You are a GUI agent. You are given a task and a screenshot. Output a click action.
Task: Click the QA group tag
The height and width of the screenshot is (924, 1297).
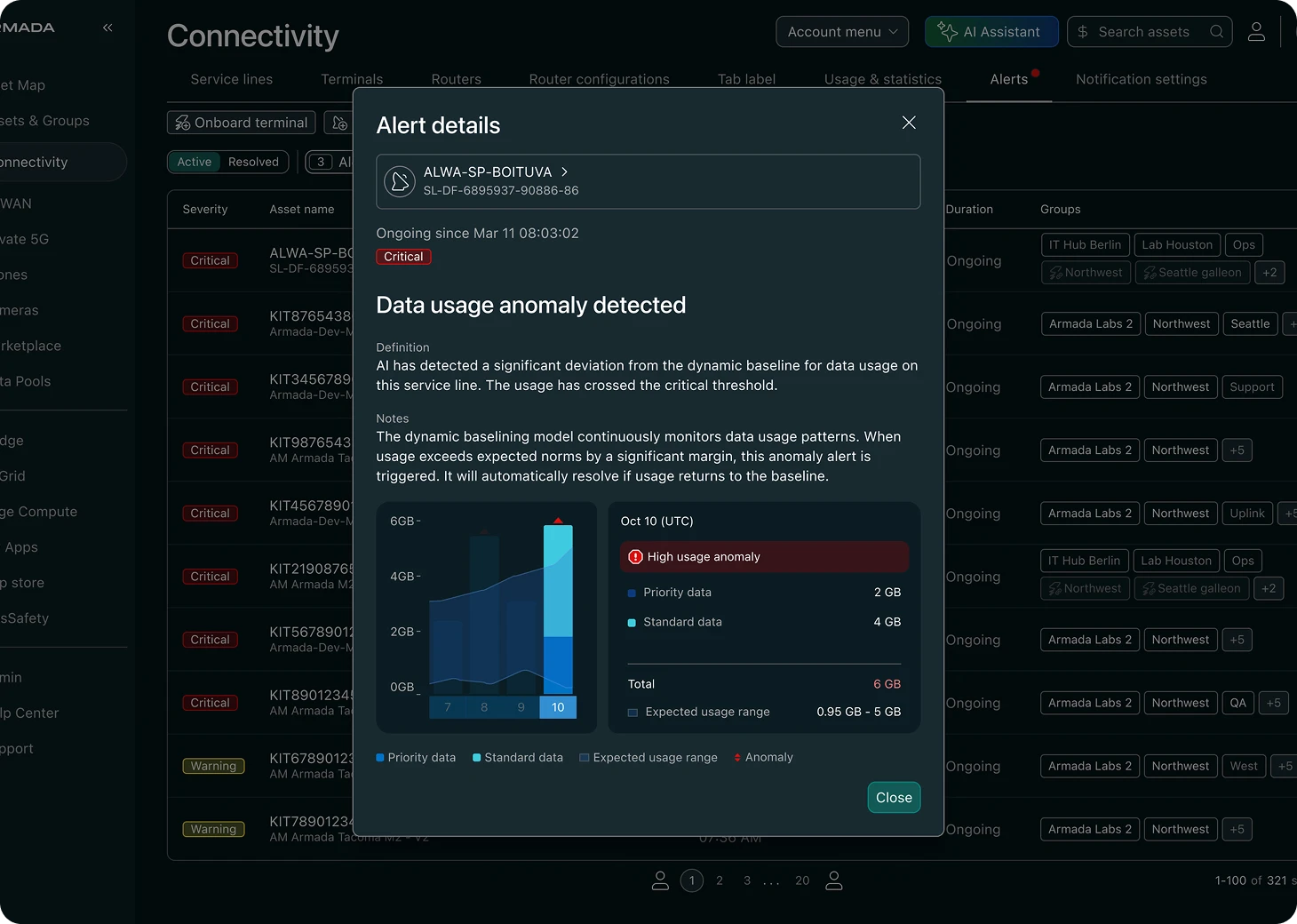pos(1237,703)
